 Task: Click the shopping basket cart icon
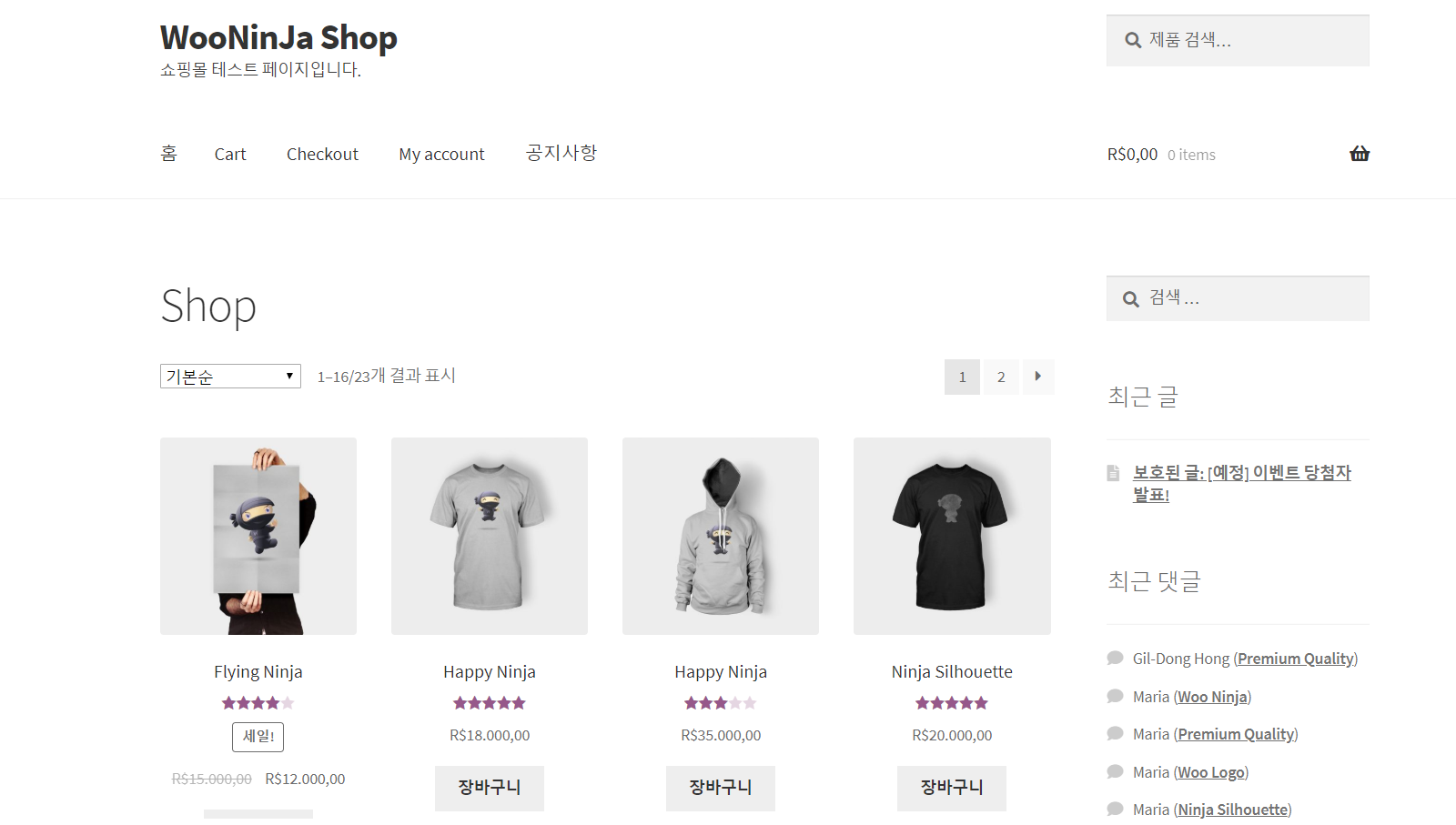[1360, 154]
